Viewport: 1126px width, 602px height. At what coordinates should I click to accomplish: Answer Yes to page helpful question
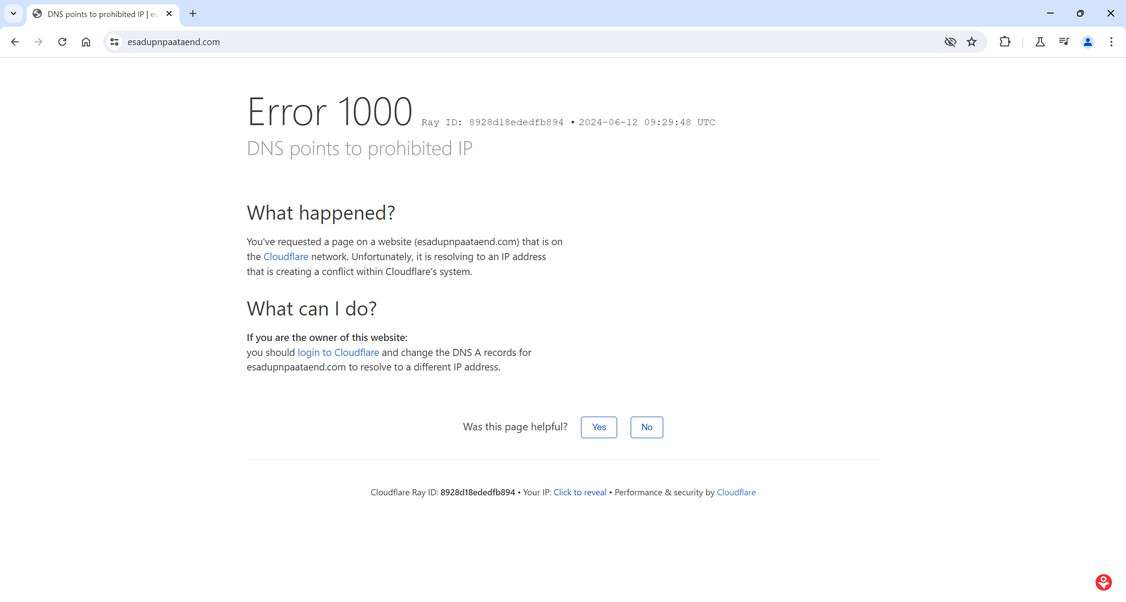click(599, 427)
